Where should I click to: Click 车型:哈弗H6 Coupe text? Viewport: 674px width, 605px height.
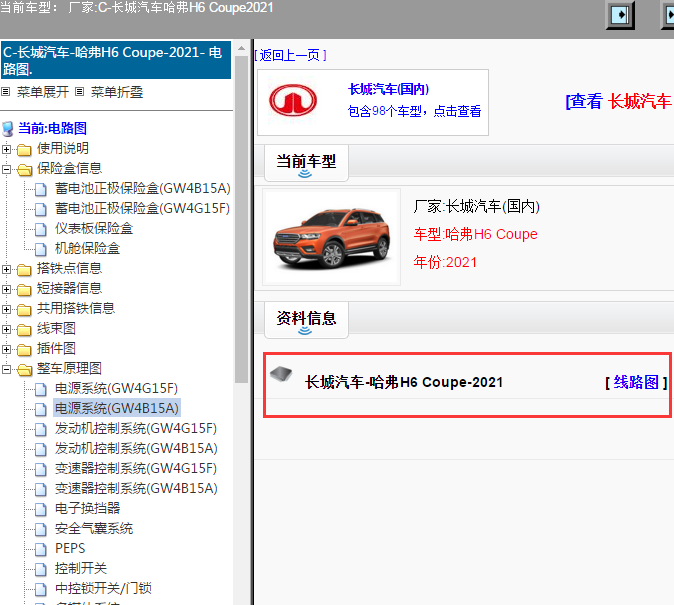[x=475, y=234]
